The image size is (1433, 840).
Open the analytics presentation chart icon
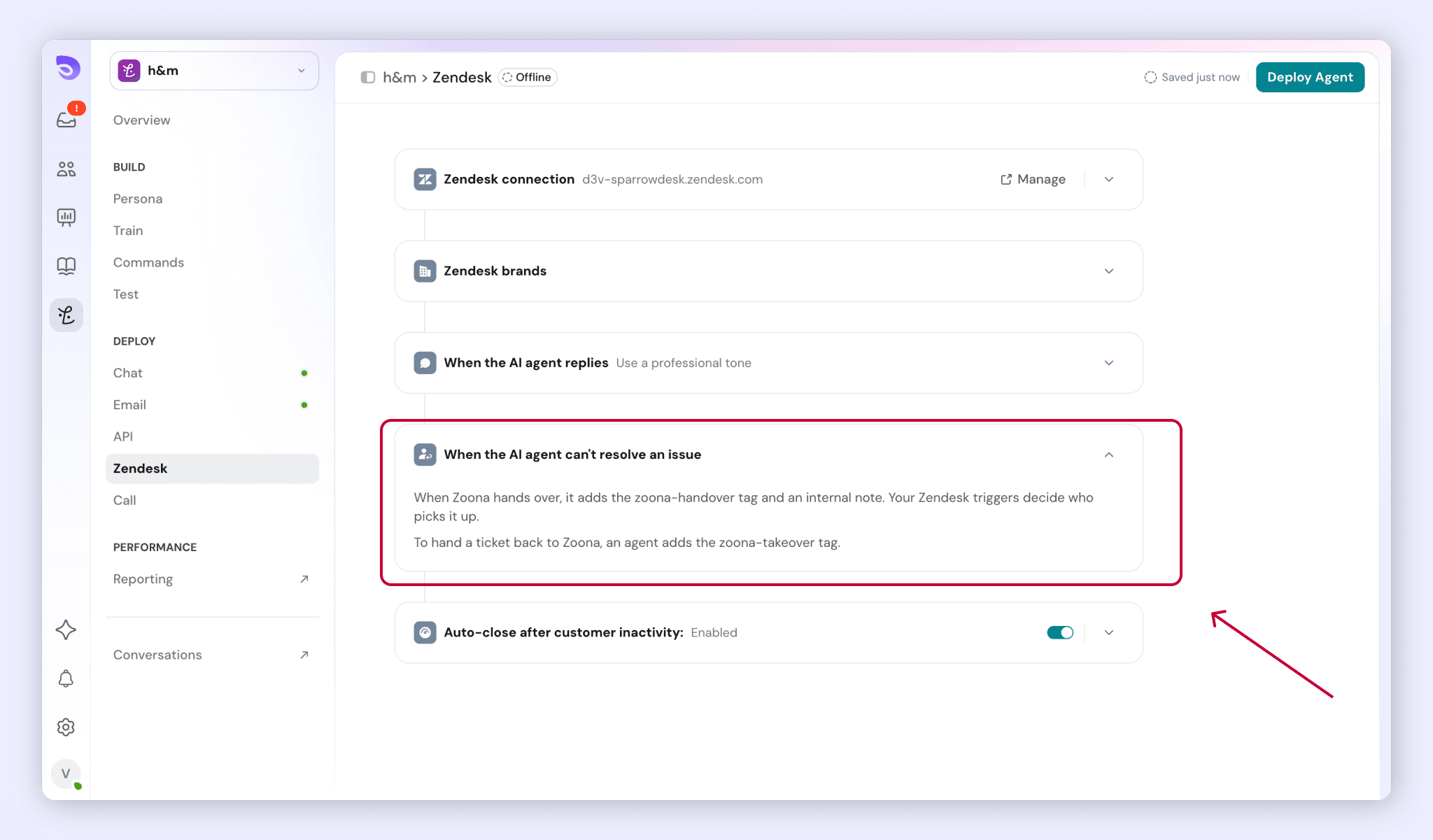pyautogui.click(x=66, y=218)
